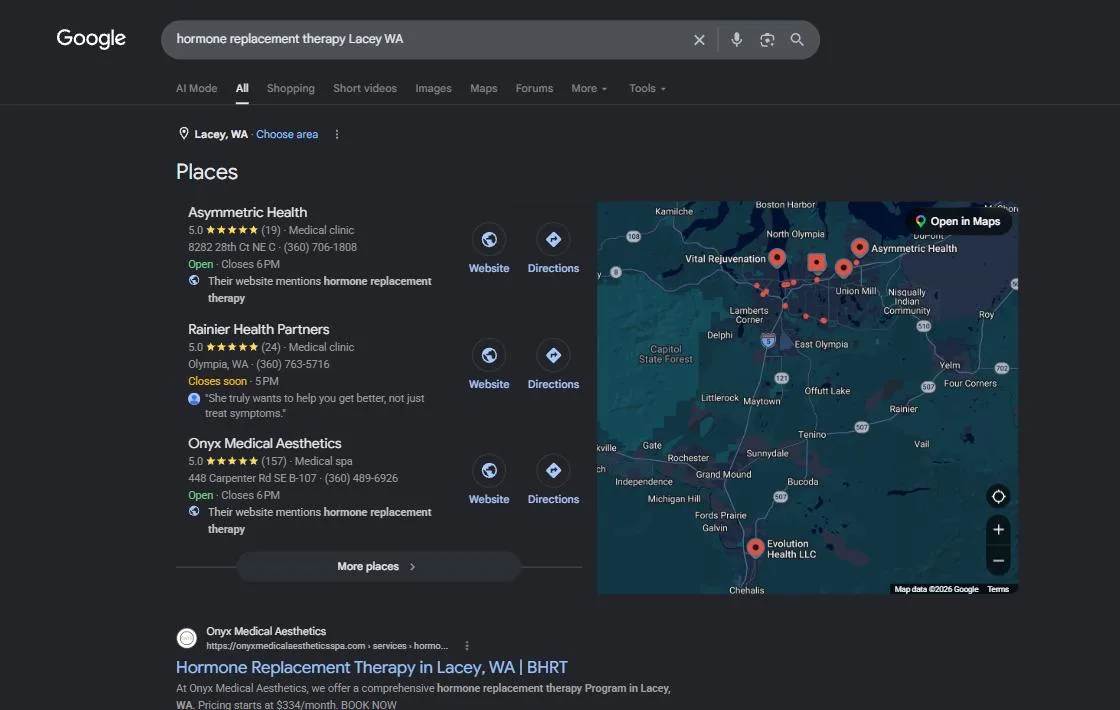Viewport: 1120px width, 710px height.
Task: Select the Asymmetric Health map pin
Action: 859,247
